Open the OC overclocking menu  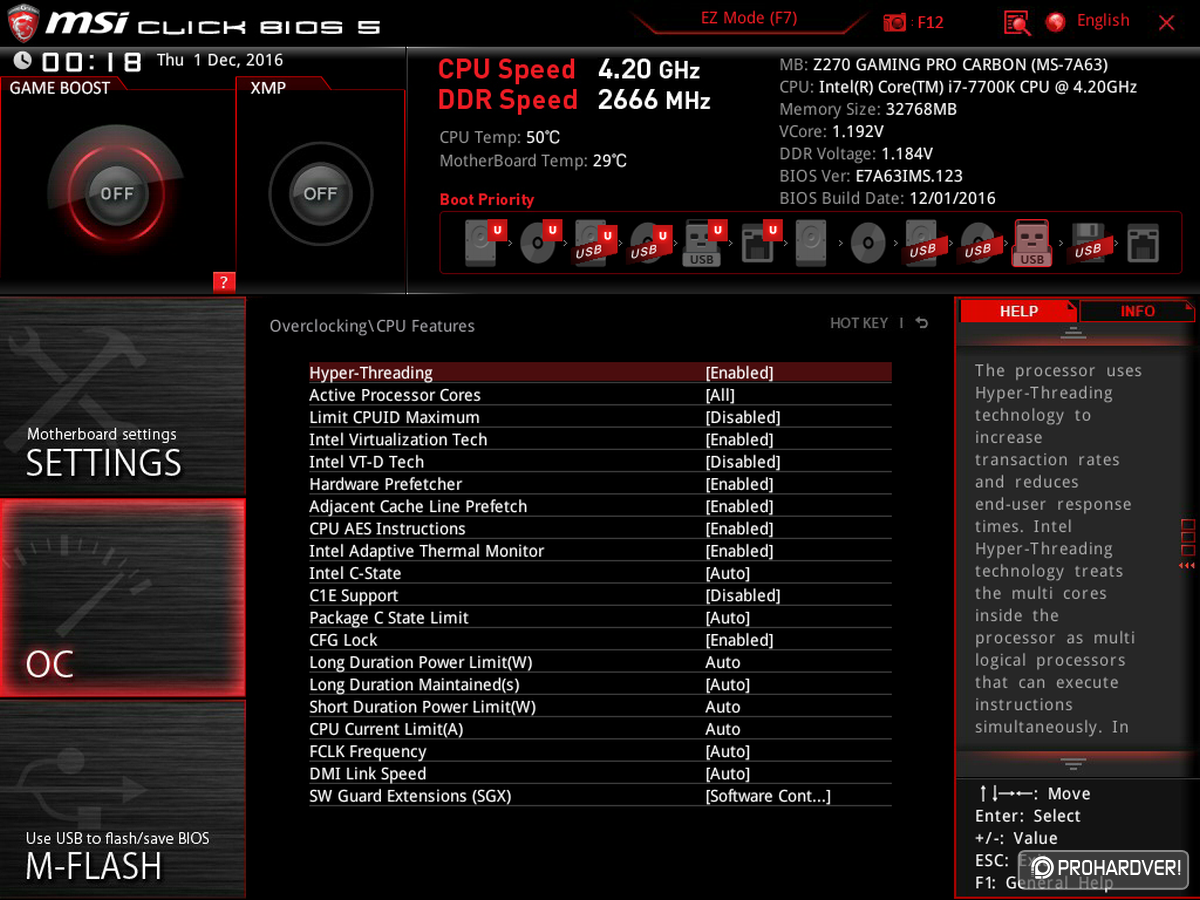[122, 598]
